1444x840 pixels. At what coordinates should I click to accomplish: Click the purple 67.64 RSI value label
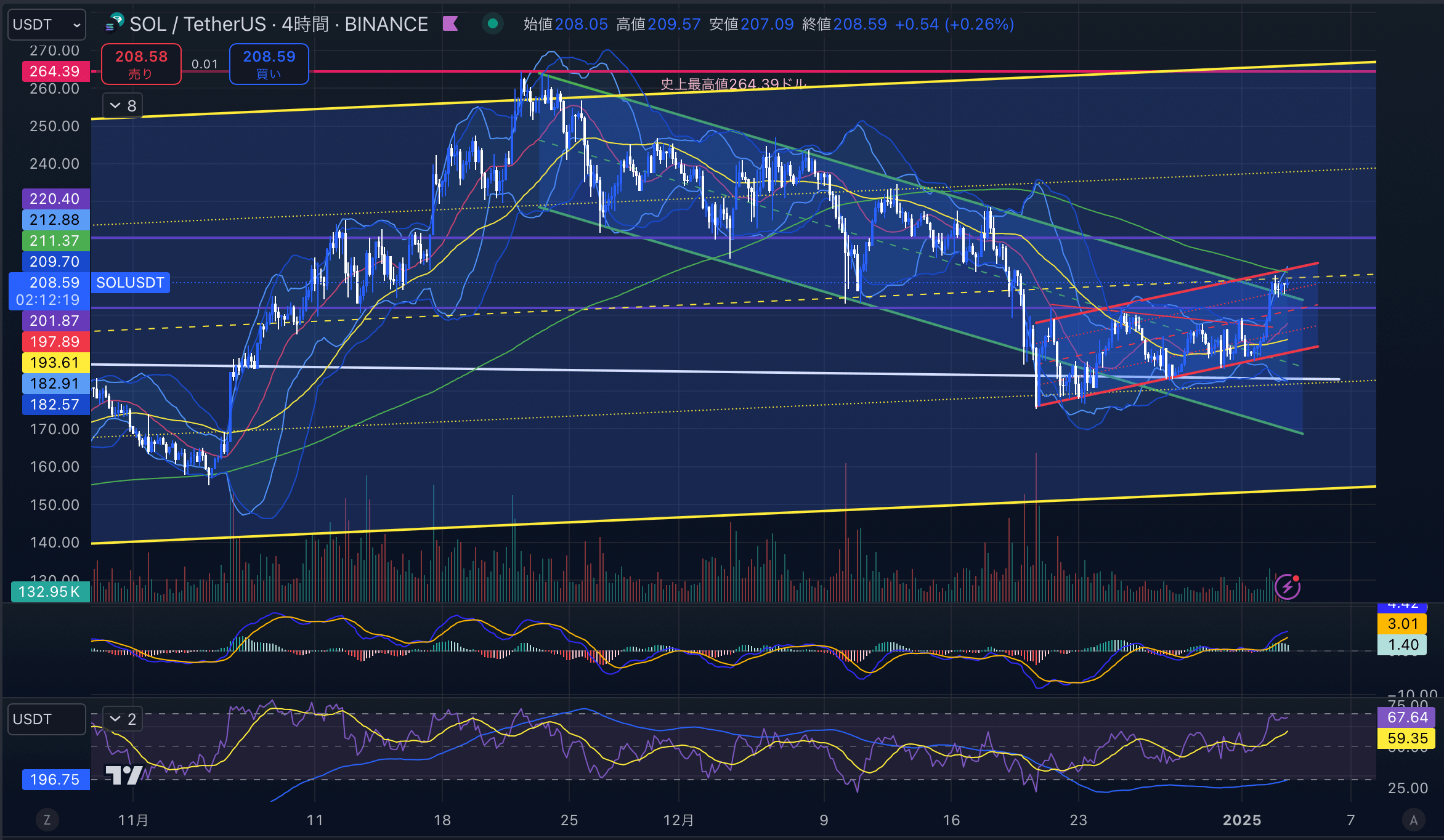(1407, 717)
